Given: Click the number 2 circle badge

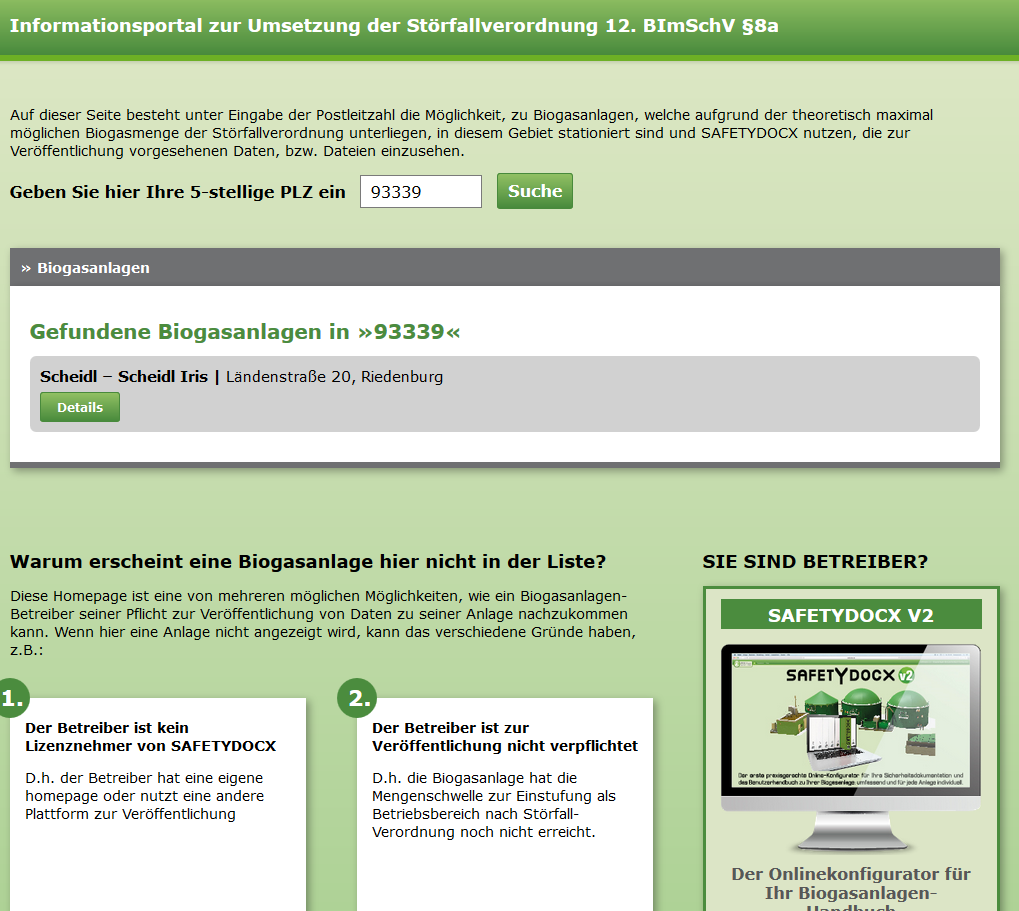Looking at the screenshot, I should click(x=356, y=698).
